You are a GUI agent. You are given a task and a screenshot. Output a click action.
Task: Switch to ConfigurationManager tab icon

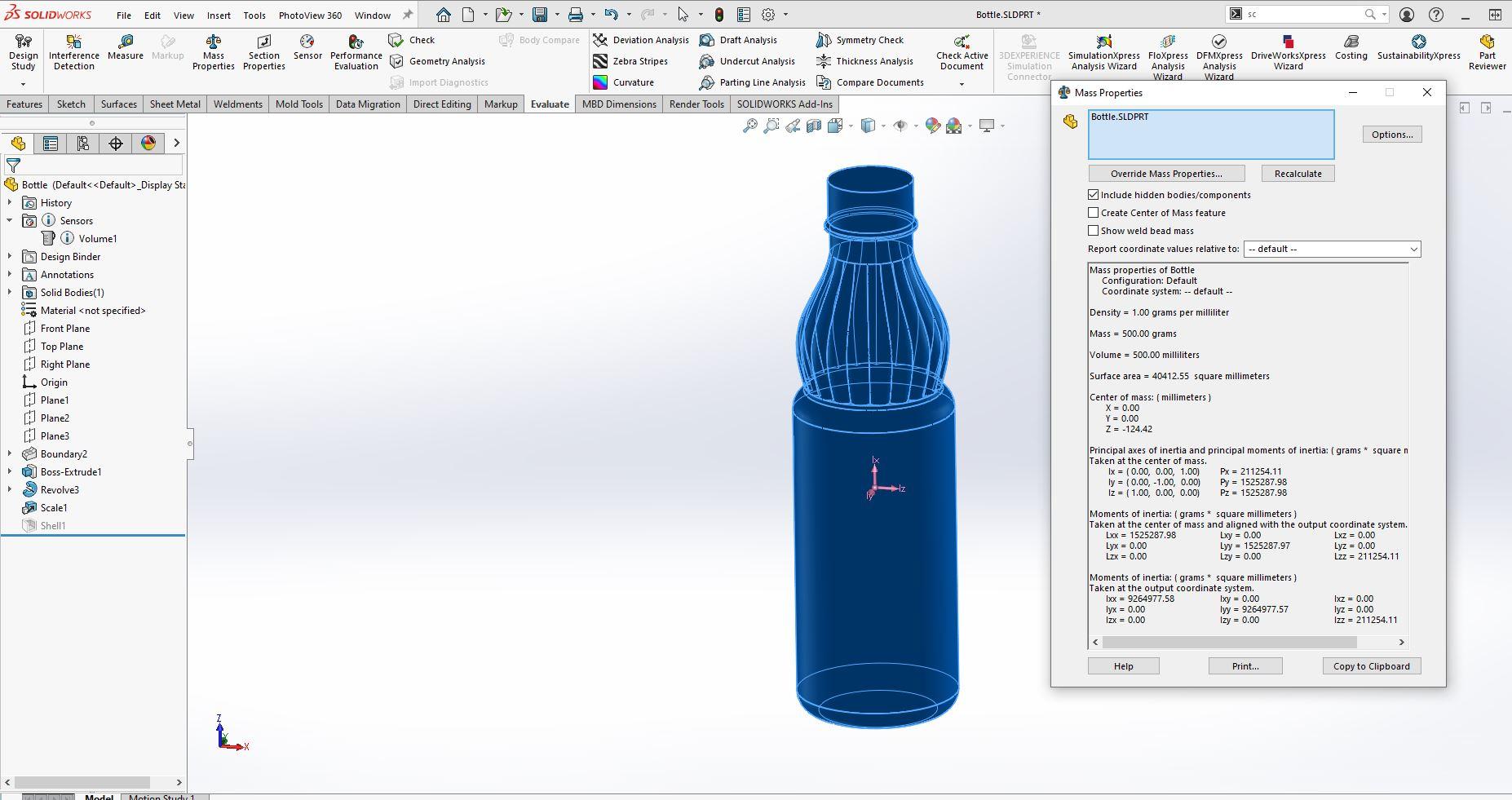[83, 144]
